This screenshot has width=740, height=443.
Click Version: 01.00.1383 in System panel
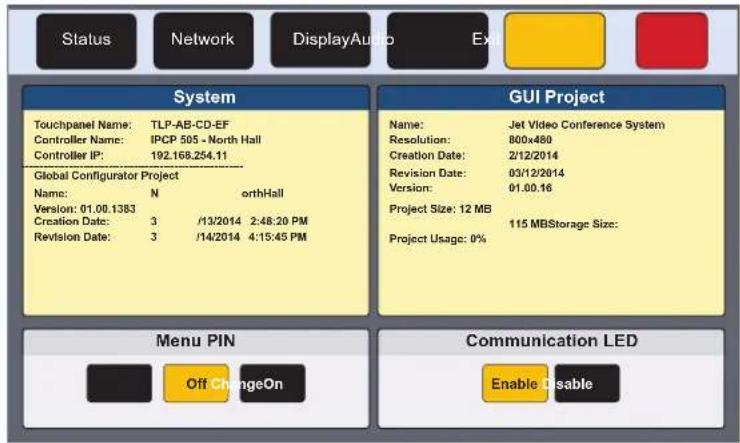pos(84,209)
